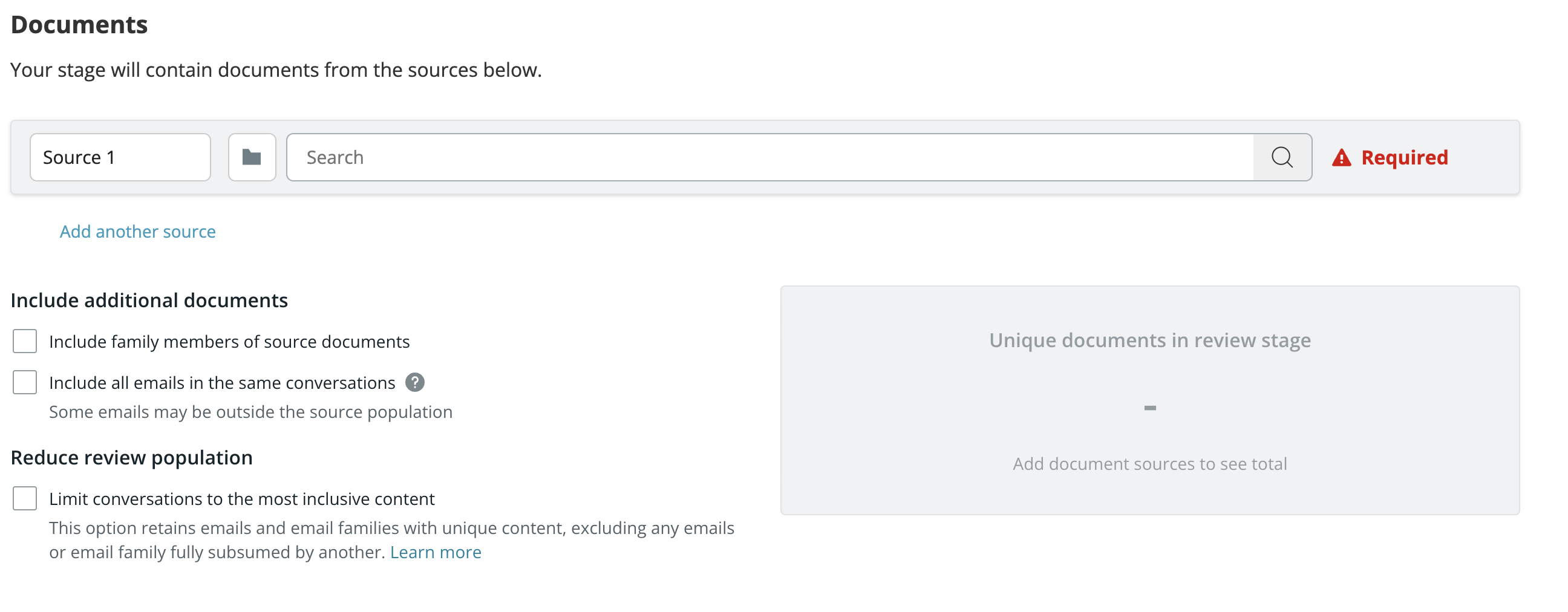This screenshot has height=612, width=1568.
Task: Click the Required validation label
Action: (x=1405, y=158)
